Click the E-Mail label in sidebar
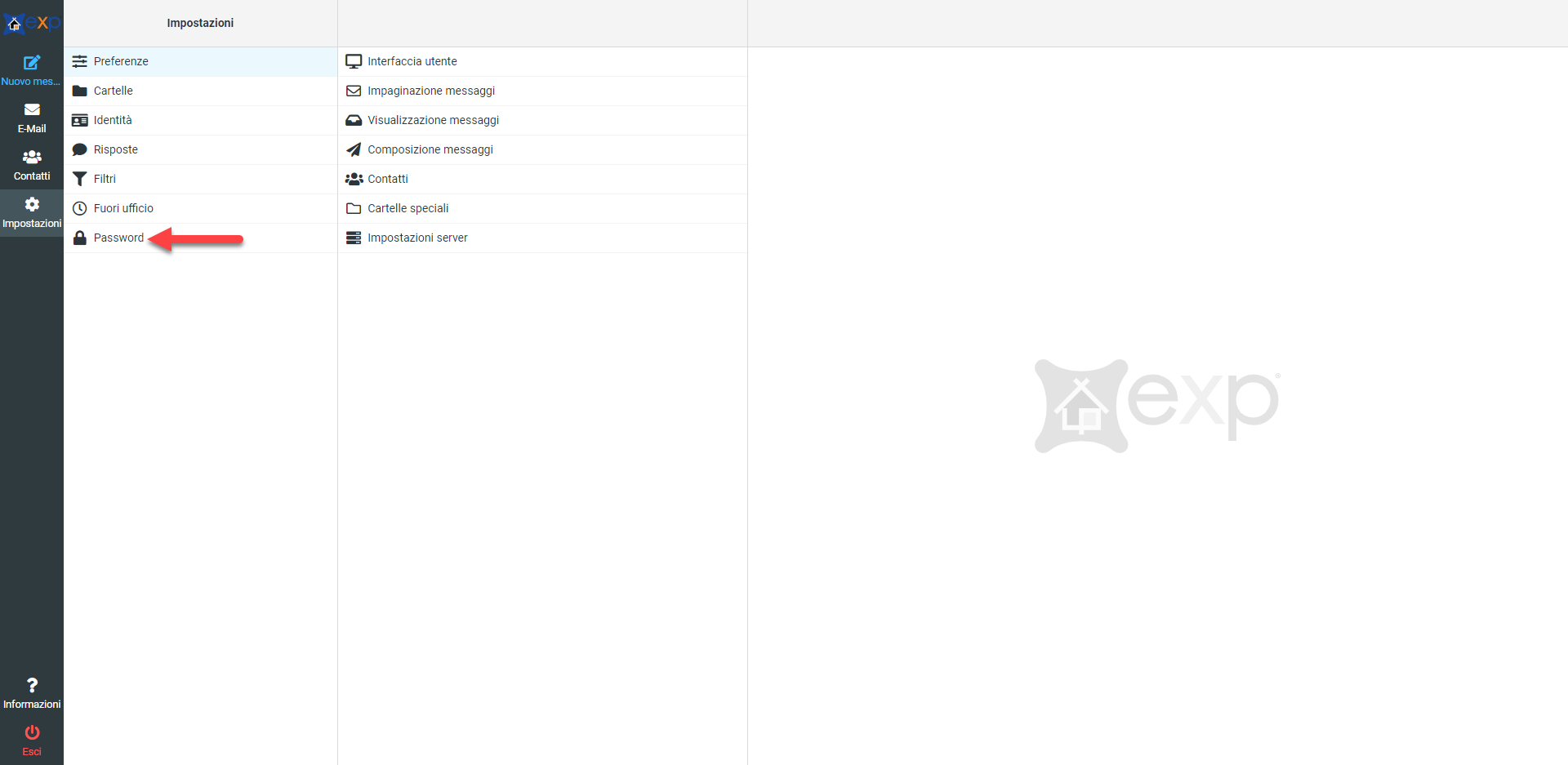 click(x=32, y=129)
